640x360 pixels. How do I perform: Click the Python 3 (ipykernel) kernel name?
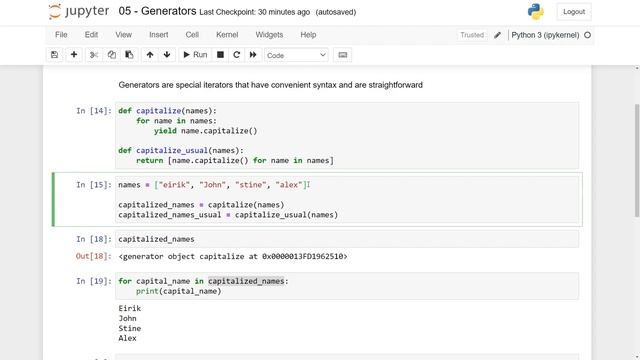click(x=545, y=35)
